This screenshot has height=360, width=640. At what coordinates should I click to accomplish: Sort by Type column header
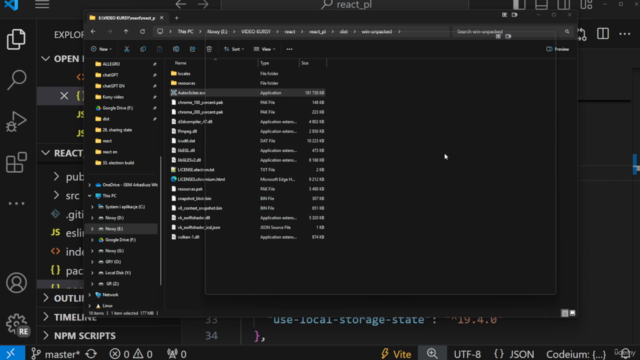264,63
